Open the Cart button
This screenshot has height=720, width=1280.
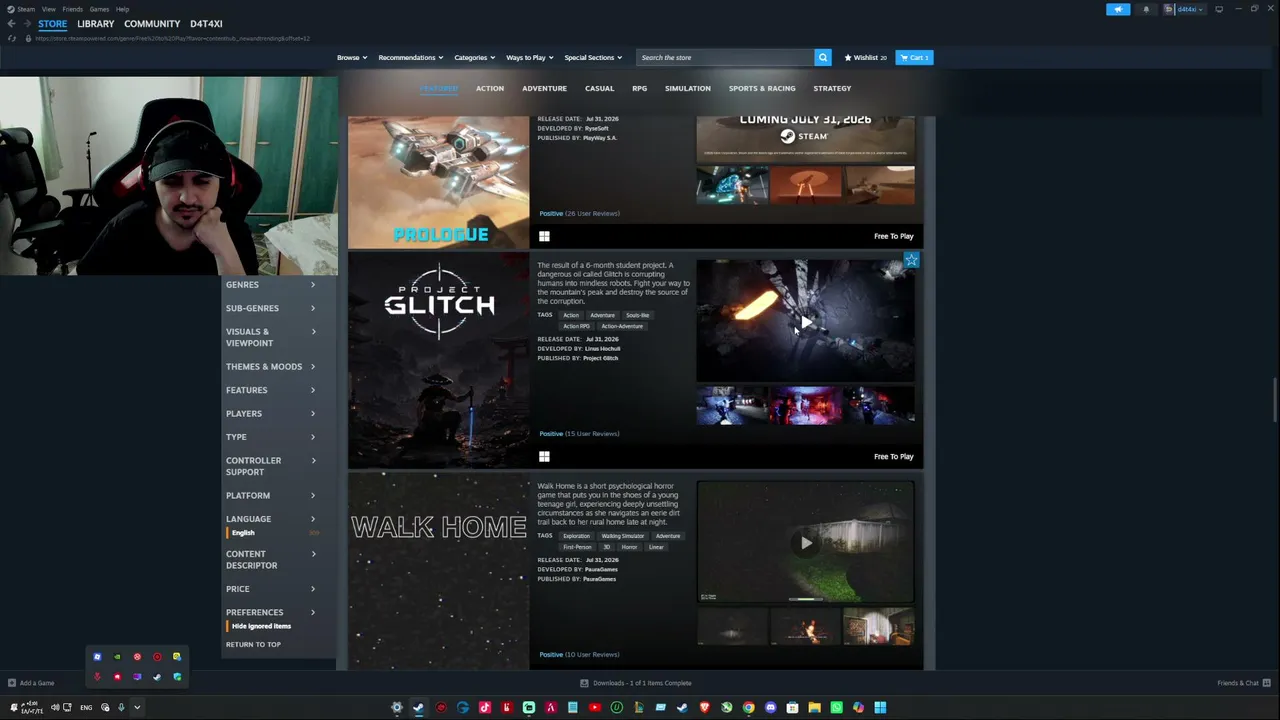click(914, 58)
